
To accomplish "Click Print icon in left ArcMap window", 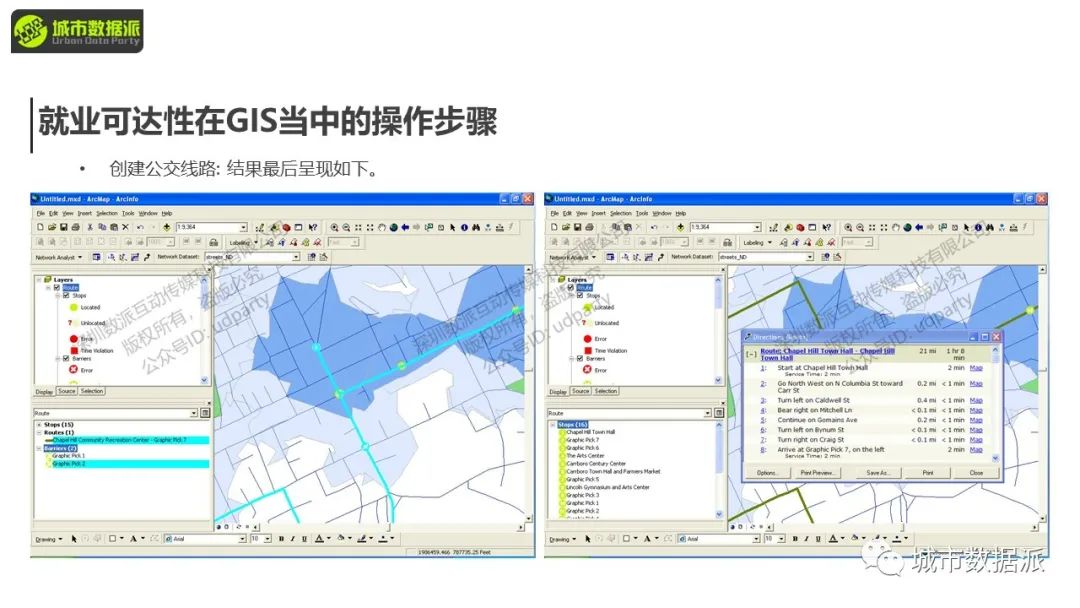I will [x=74, y=227].
